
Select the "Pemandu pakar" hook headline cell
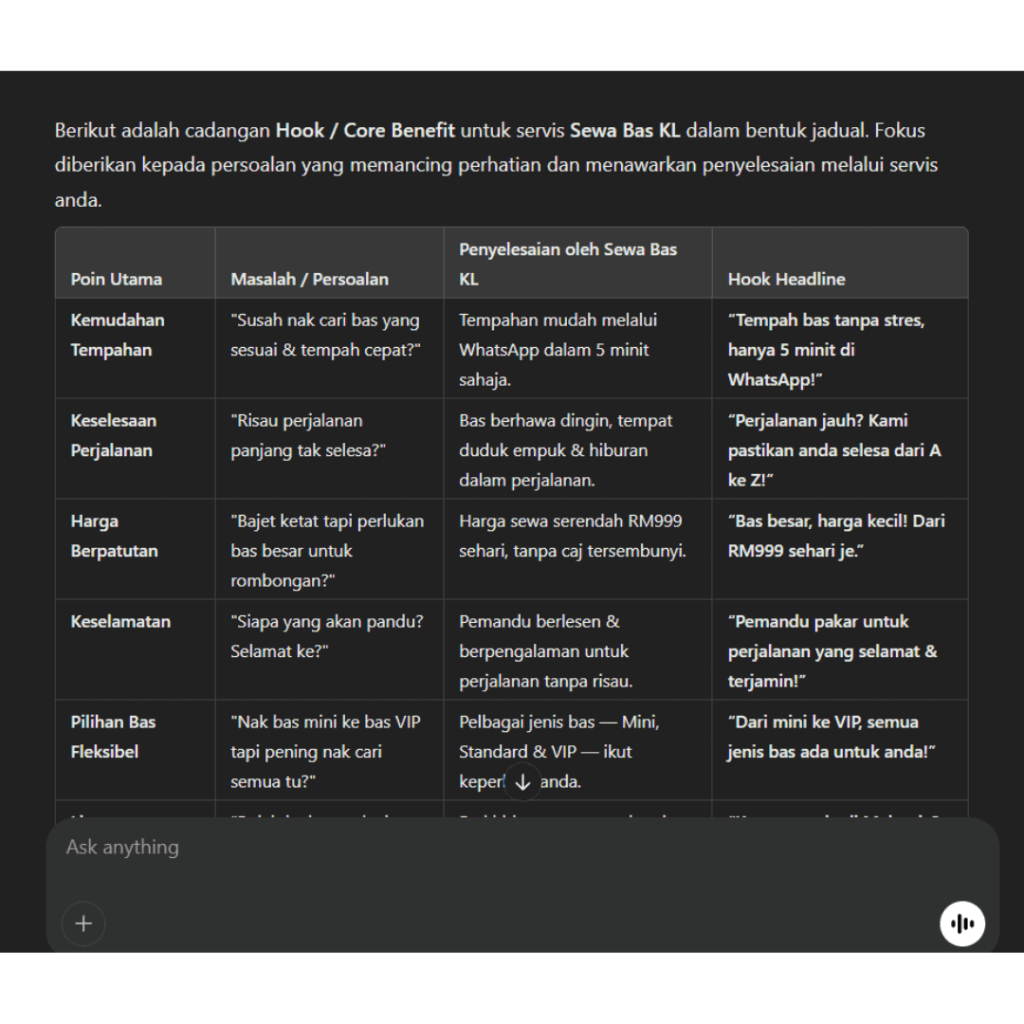point(832,651)
